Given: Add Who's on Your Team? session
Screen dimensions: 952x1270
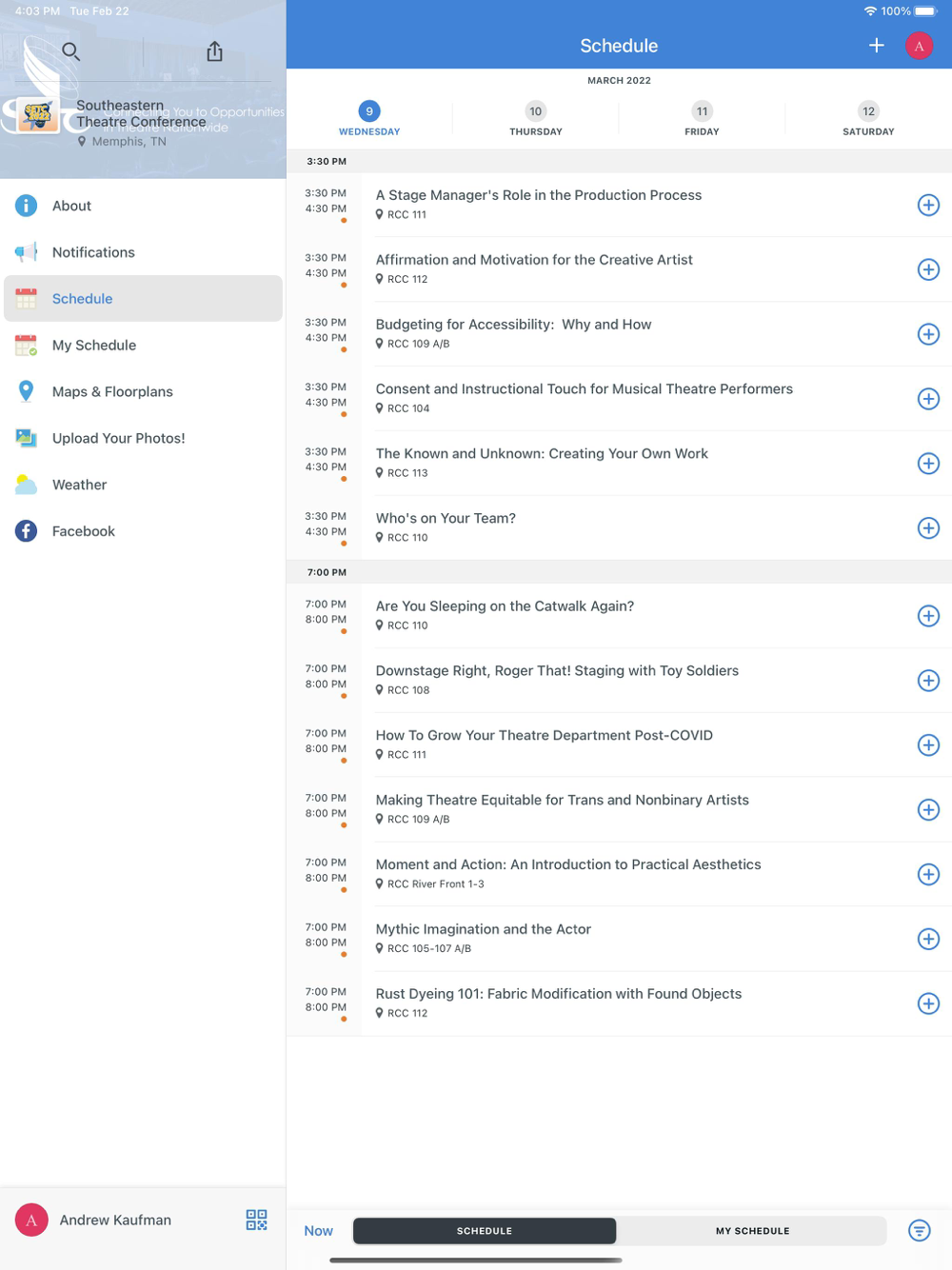Looking at the screenshot, I should click(x=928, y=528).
